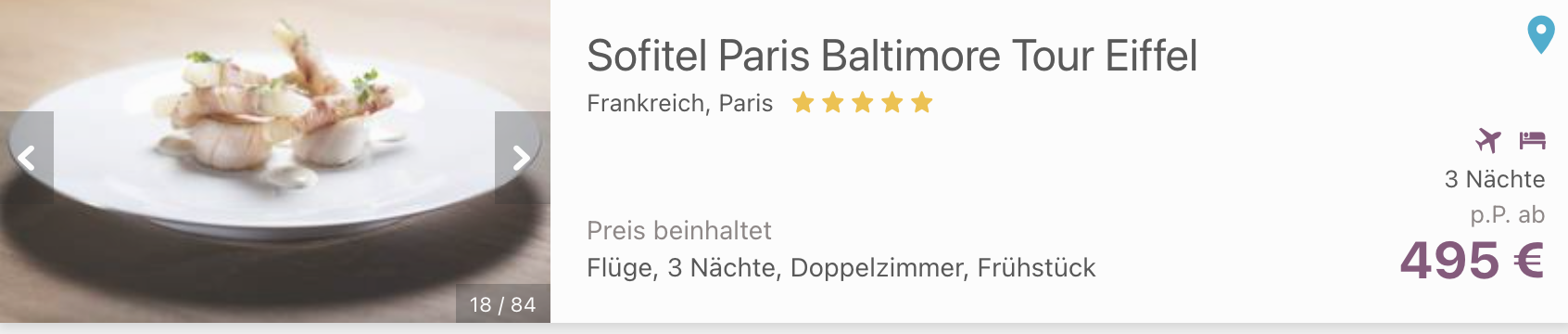Viewport: 1568px width, 334px height.
Task: Select the middle rating star
Action: point(863,102)
